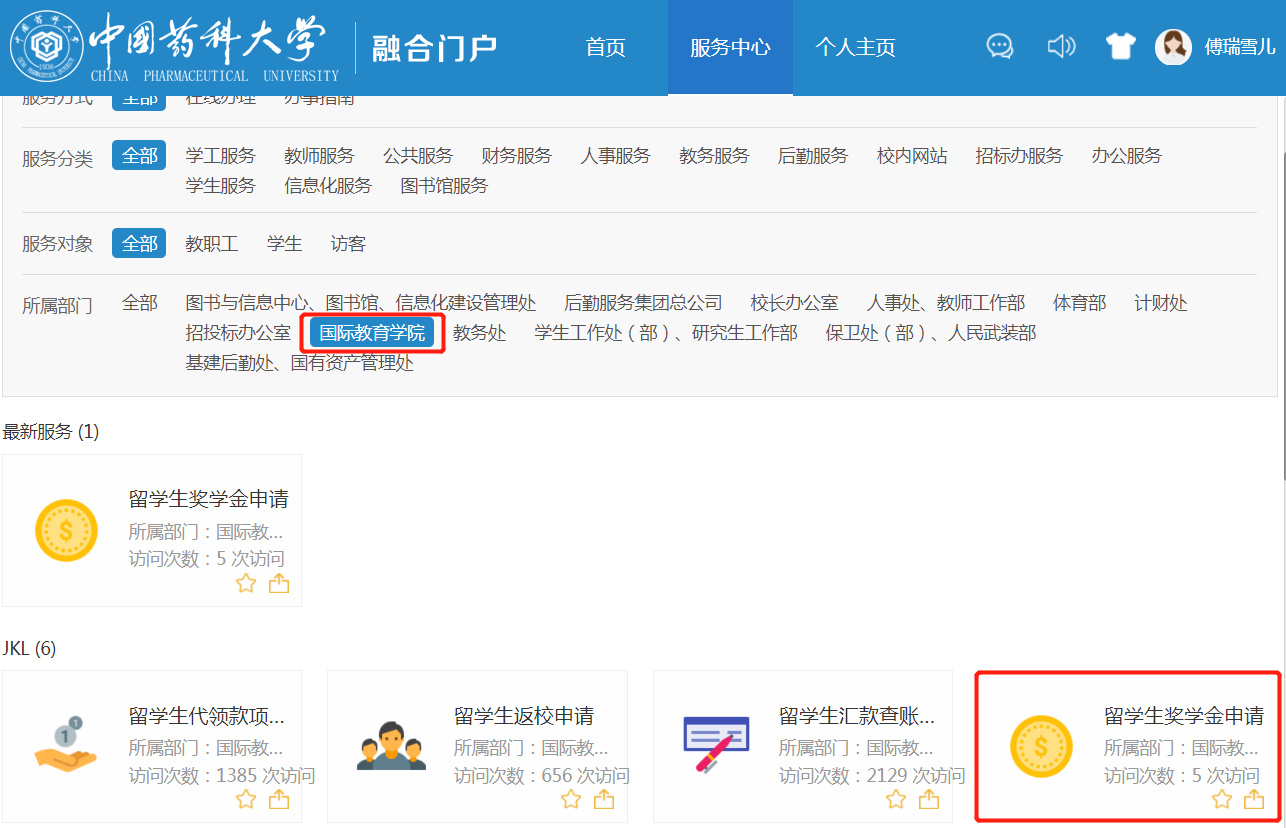Choose 教职工 as the service target
Viewport: 1286px width, 828px height.
[211, 244]
